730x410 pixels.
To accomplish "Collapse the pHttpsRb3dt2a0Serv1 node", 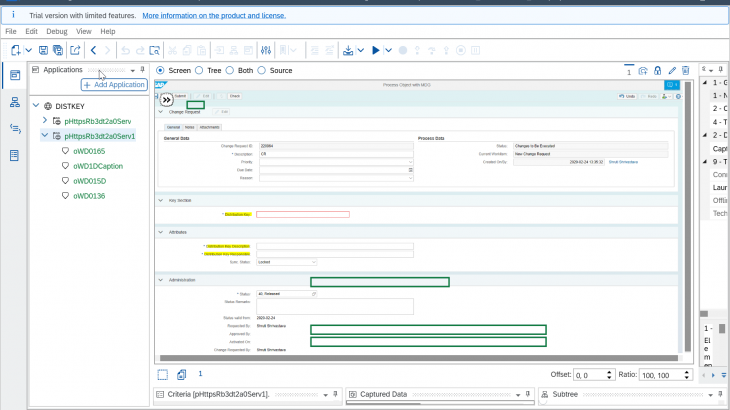I will point(45,135).
